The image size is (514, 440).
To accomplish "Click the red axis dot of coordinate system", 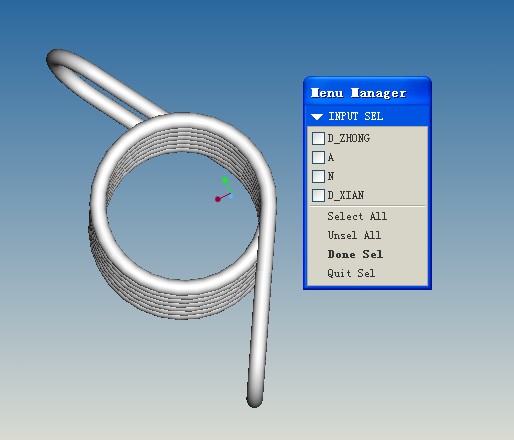I will click(218, 199).
